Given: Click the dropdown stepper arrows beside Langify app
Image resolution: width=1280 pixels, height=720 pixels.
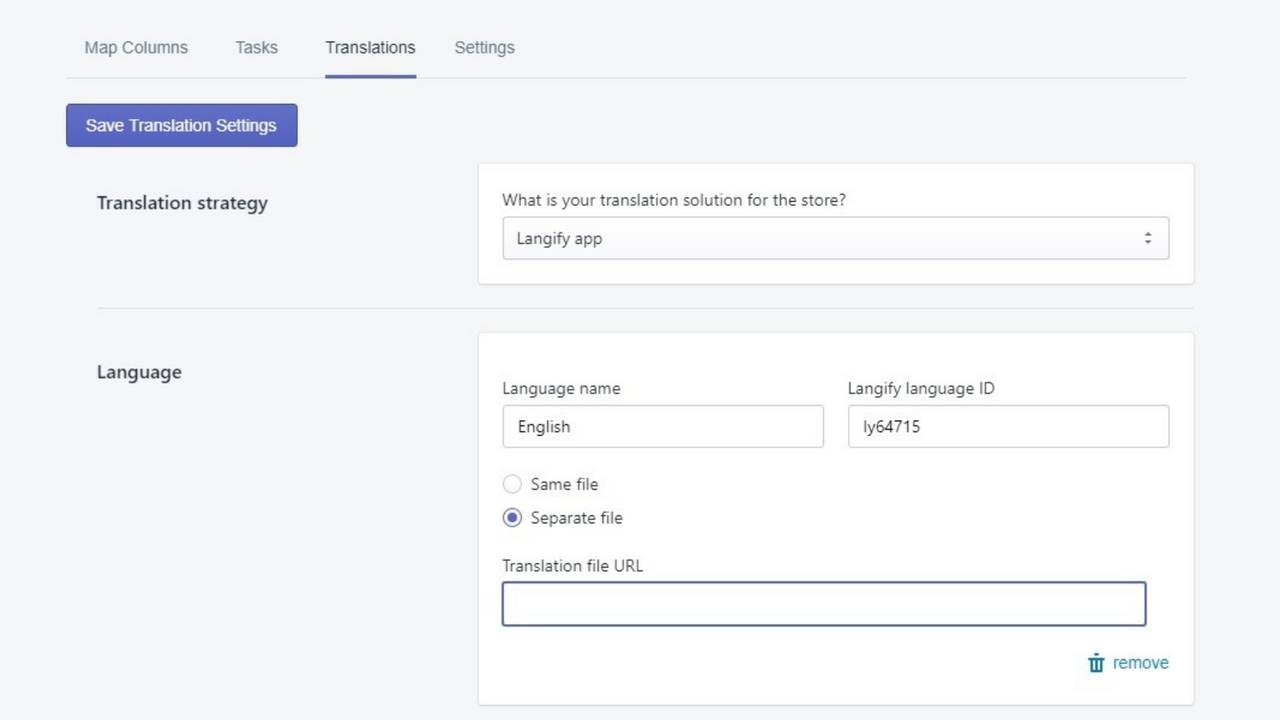Looking at the screenshot, I should [x=1147, y=238].
